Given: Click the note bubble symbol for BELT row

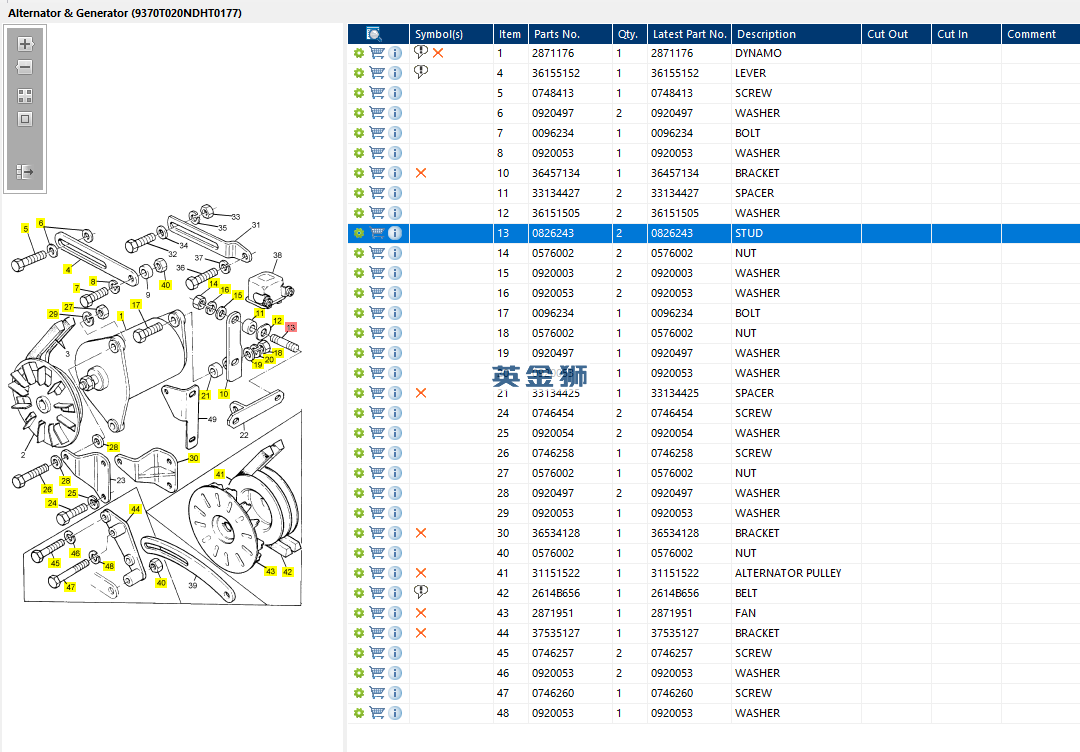Looking at the screenshot, I should point(421,592).
